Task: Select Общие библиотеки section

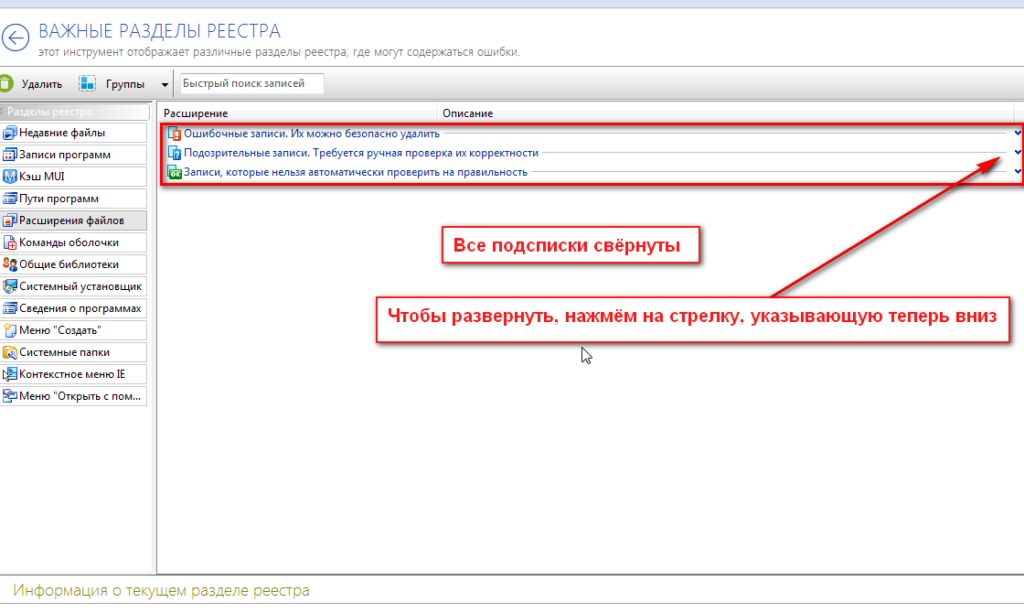Action: (x=73, y=264)
